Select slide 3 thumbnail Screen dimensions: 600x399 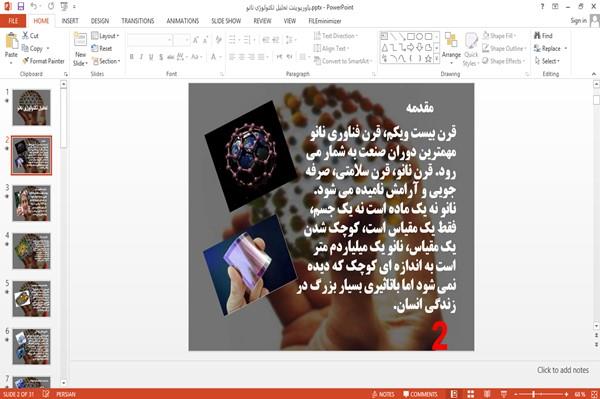tap(31, 203)
